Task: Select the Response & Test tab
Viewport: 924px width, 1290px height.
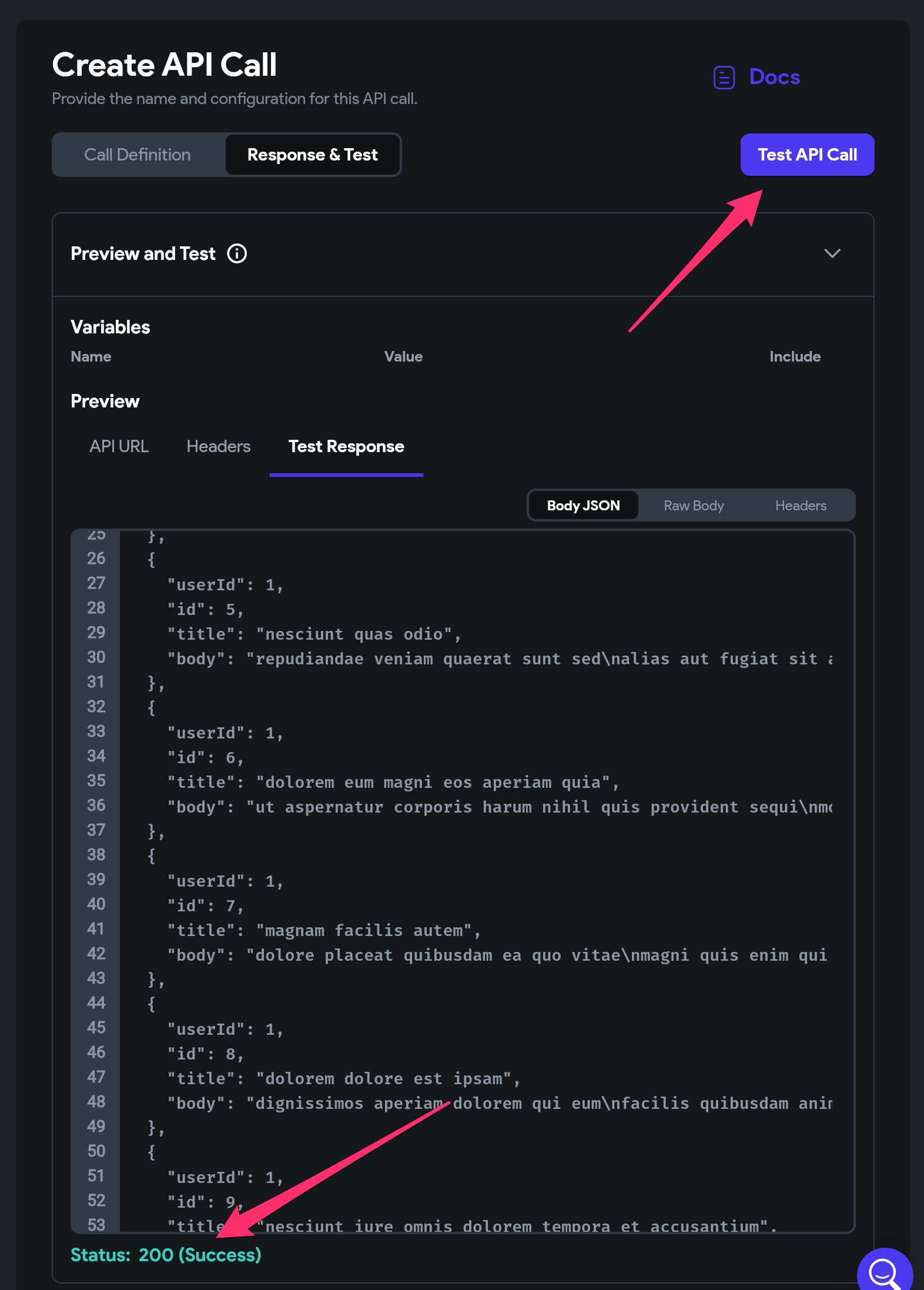Action: pyautogui.click(x=313, y=155)
